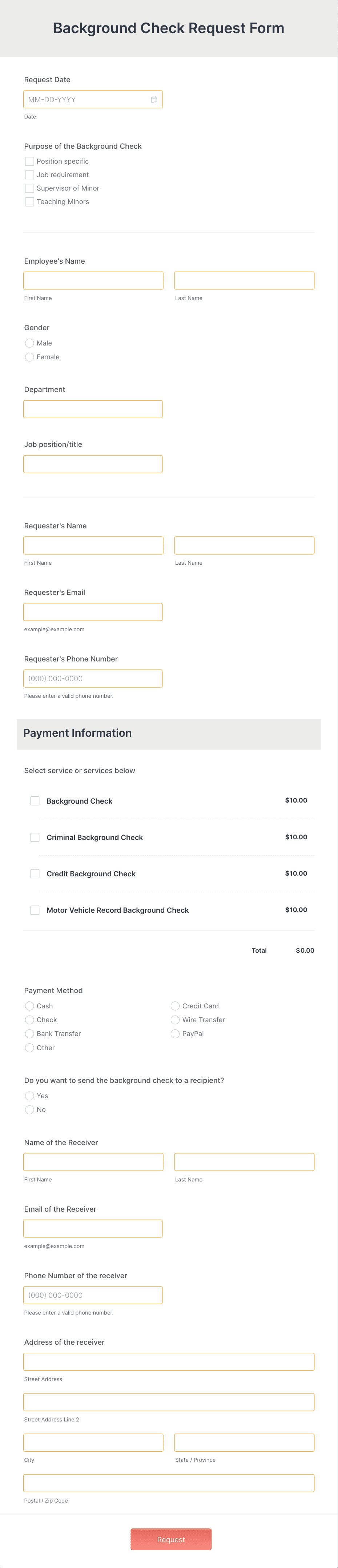
Task: Select PayPal payment method
Action: pos(175,1033)
